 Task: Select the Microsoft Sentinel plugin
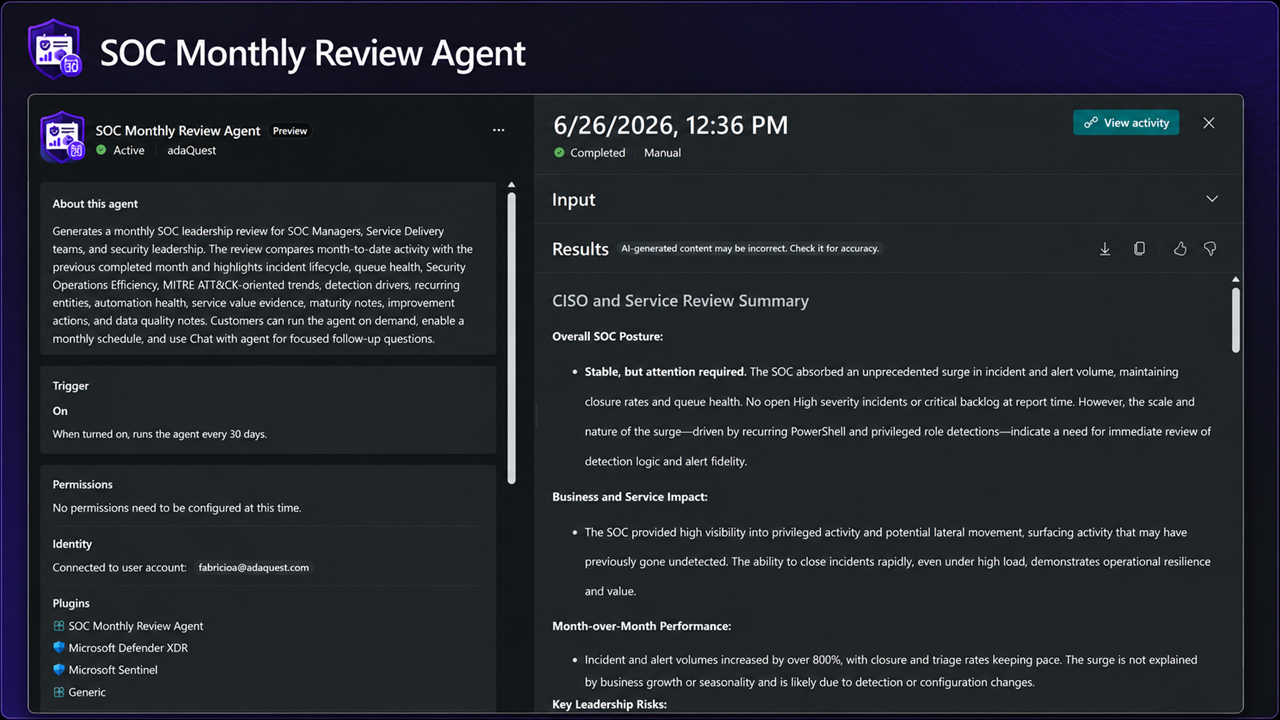click(x=113, y=670)
